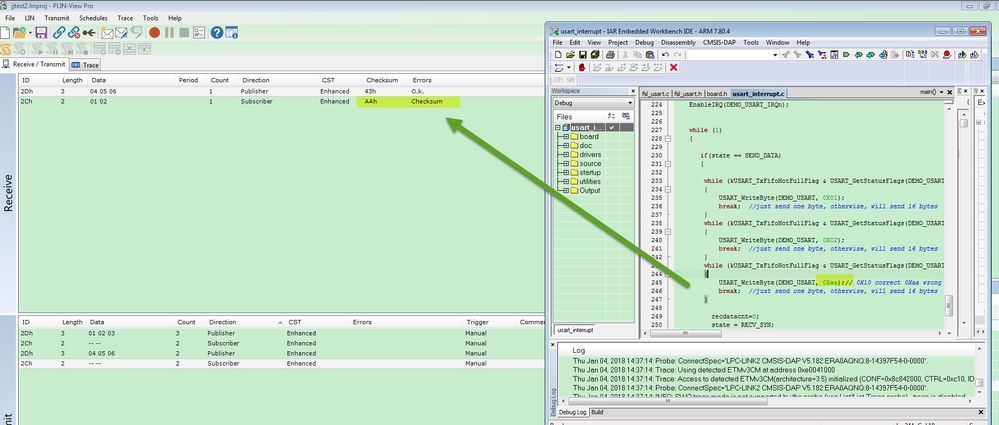Open LIN menu in PLIN-View
This screenshot has height=425, width=999.
(29, 18)
